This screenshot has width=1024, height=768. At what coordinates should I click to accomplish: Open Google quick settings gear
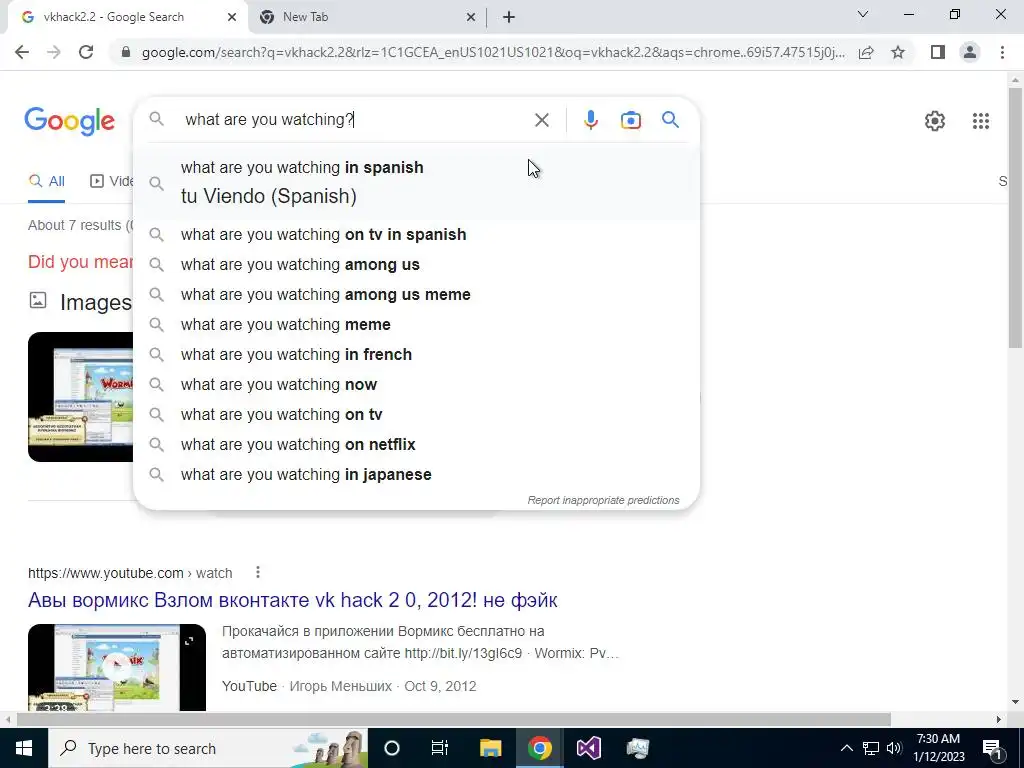[x=935, y=121]
